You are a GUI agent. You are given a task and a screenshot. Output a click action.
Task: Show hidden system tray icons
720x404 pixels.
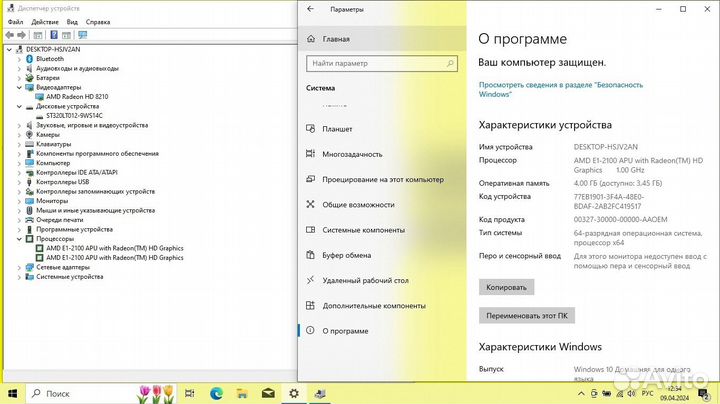pyautogui.click(x=581, y=394)
